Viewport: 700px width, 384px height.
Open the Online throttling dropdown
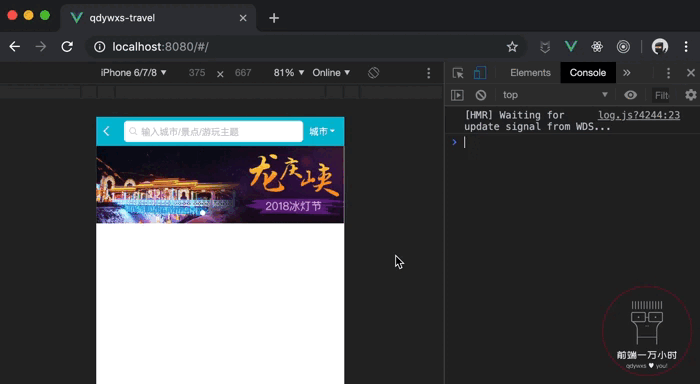331,73
